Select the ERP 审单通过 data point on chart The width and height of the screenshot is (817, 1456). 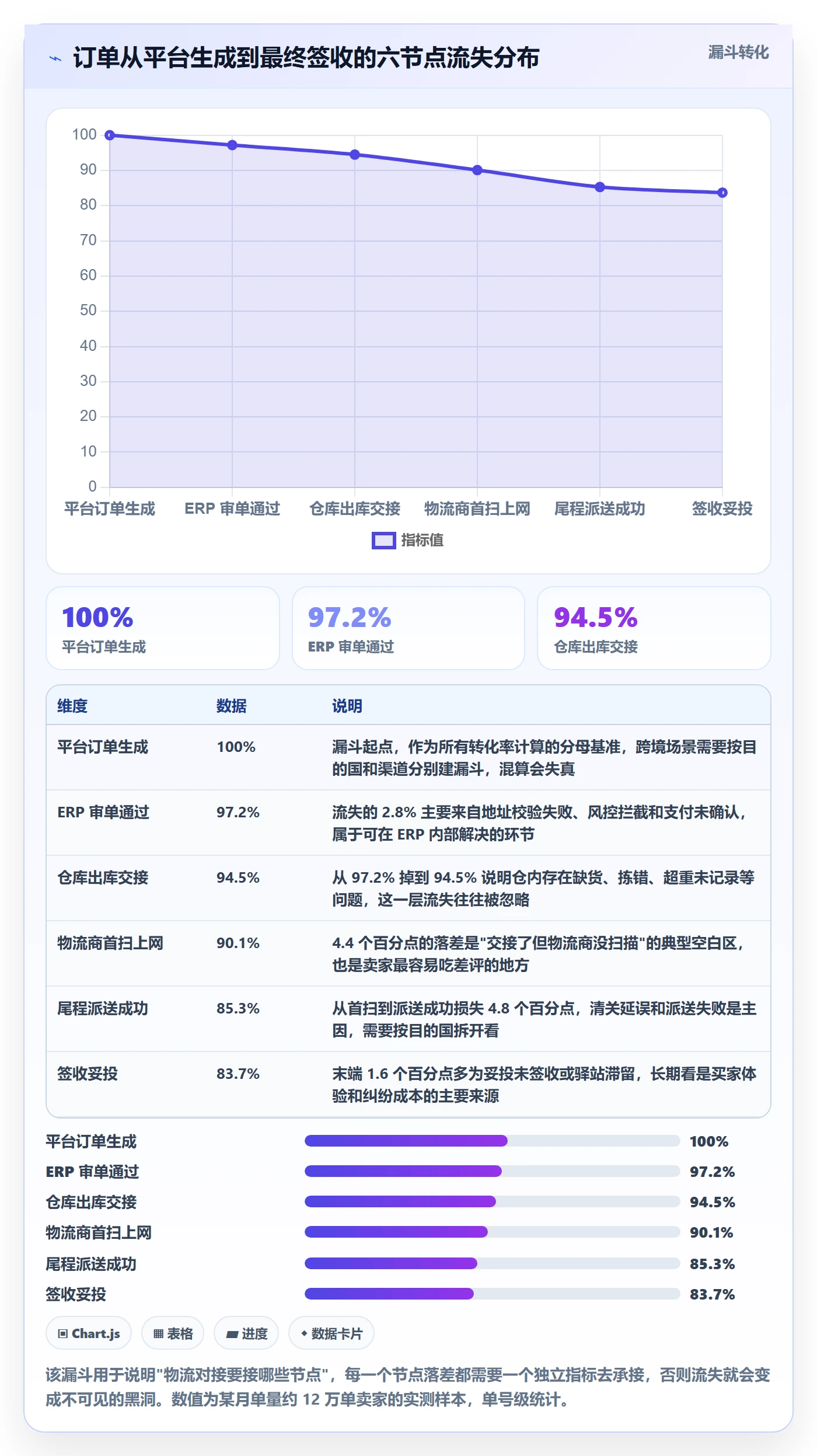(232, 145)
